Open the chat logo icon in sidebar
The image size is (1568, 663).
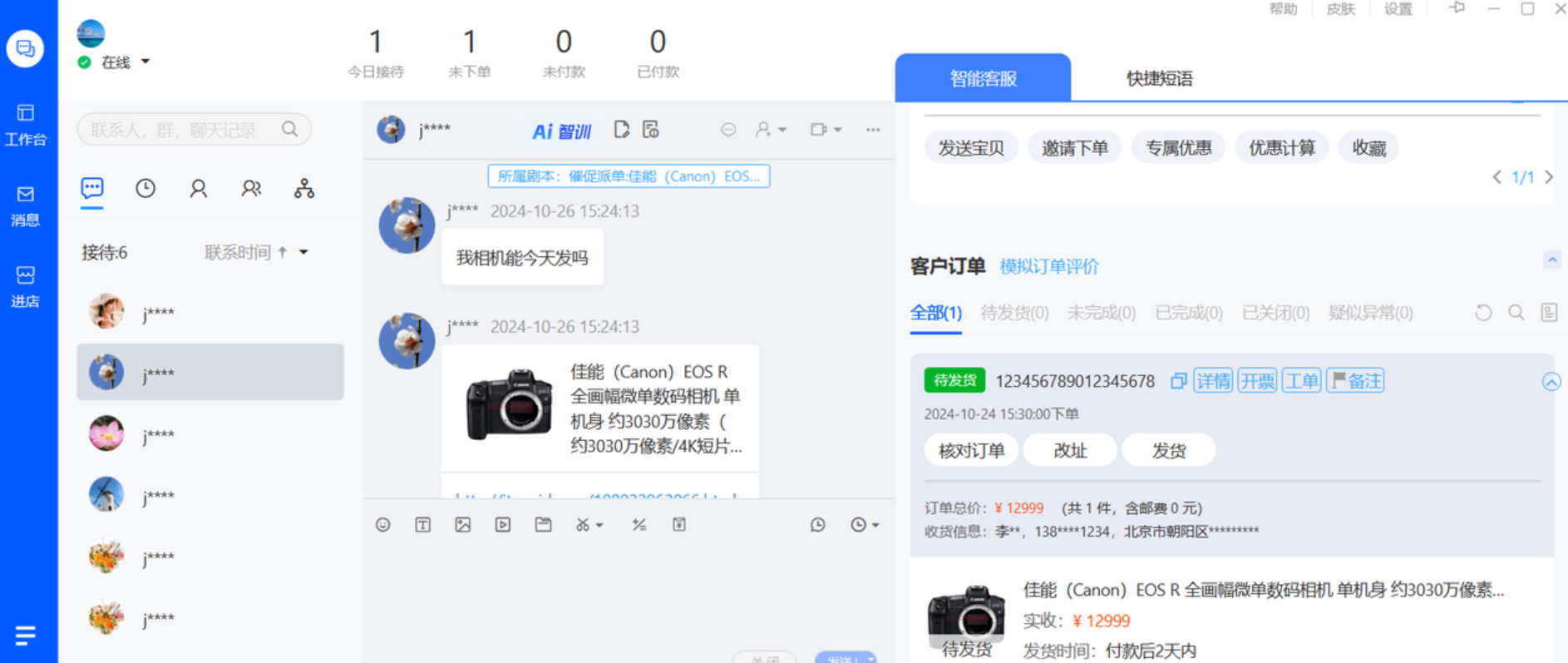[25, 48]
